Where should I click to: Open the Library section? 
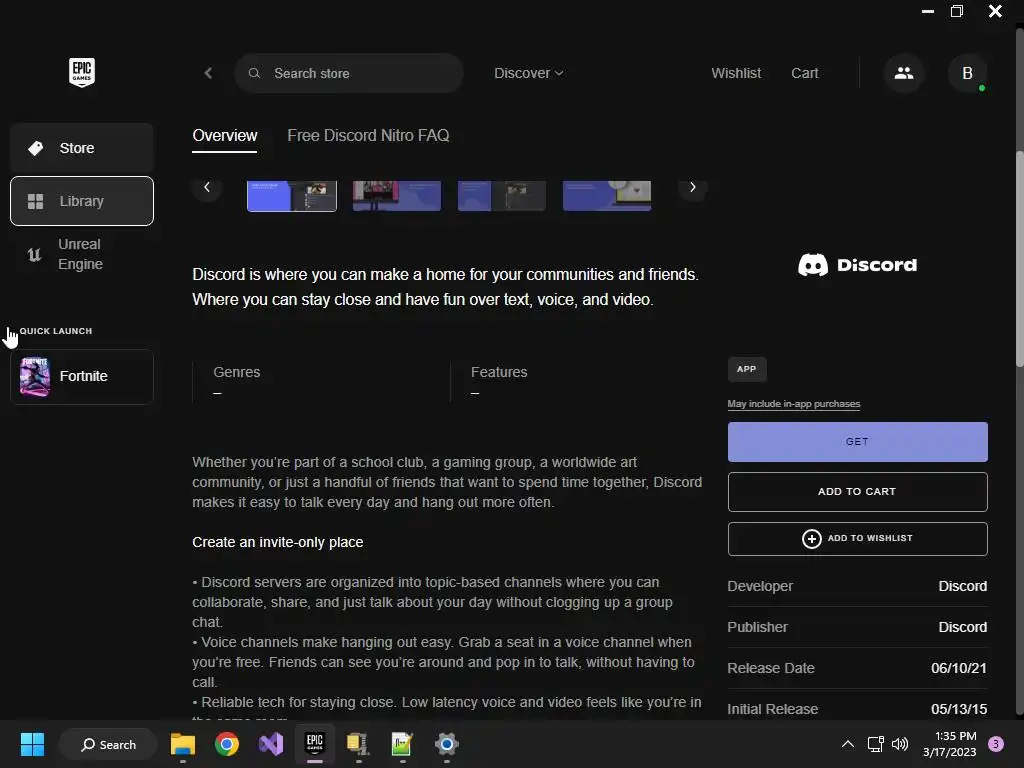click(82, 201)
